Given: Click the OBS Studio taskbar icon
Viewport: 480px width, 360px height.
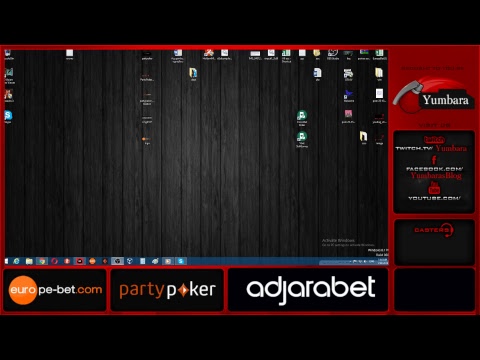Looking at the screenshot, I should [117, 261].
